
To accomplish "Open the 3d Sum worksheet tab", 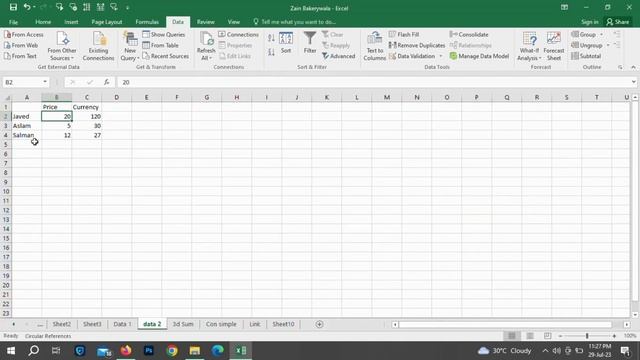I will (x=183, y=324).
